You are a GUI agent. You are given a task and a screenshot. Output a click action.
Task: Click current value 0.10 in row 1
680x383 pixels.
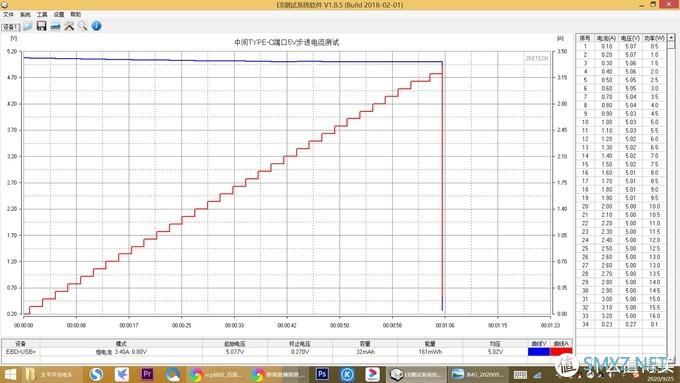pyautogui.click(x=607, y=46)
